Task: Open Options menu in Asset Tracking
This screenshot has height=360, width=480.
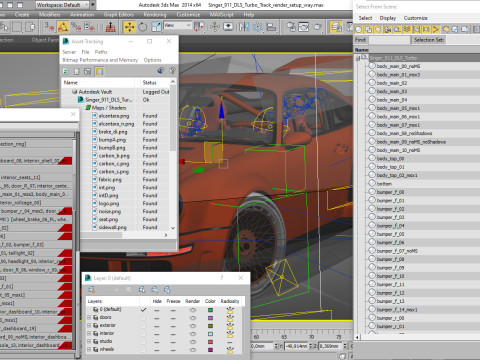Action: tap(153, 60)
